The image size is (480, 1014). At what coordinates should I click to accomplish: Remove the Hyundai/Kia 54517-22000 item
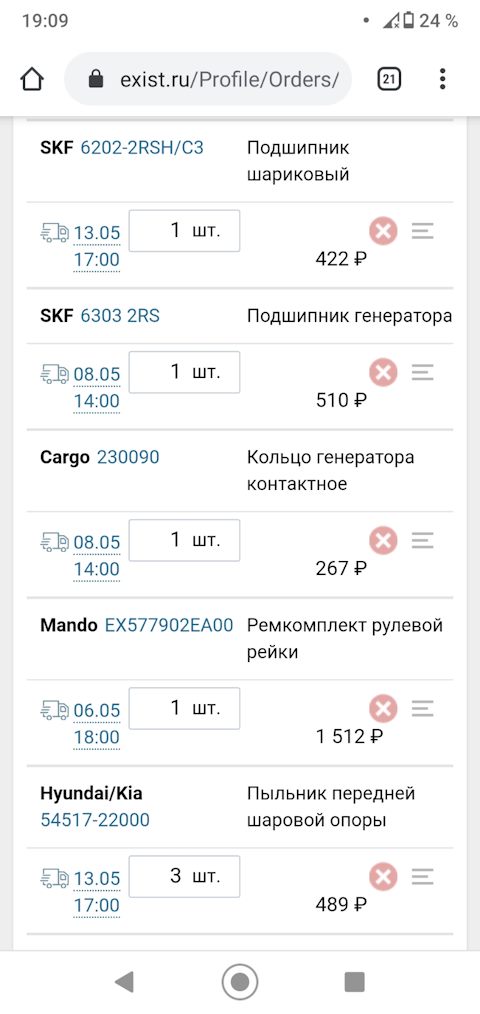[384, 877]
